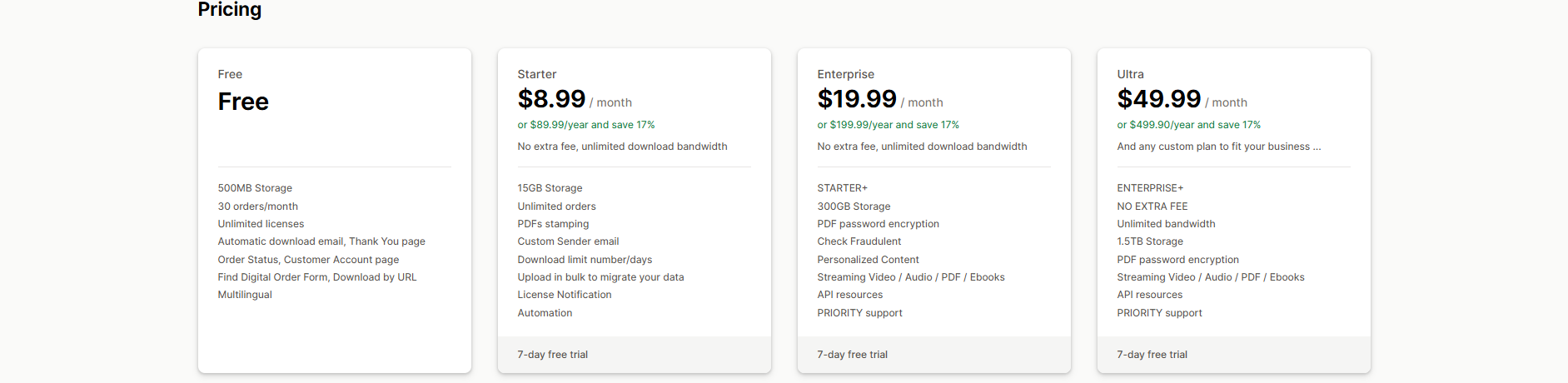
Task: Click the Multilingual feature in the Free plan
Action: pyautogui.click(x=245, y=295)
